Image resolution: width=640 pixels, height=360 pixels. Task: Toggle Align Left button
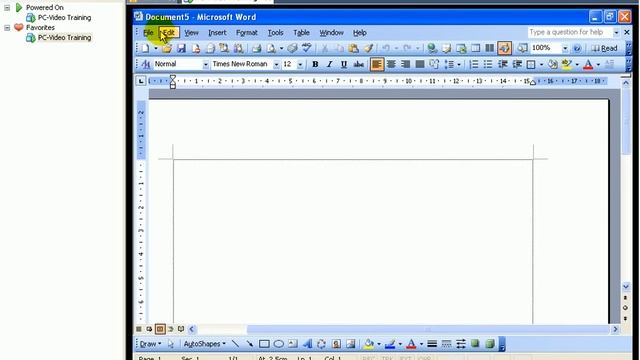point(377,64)
